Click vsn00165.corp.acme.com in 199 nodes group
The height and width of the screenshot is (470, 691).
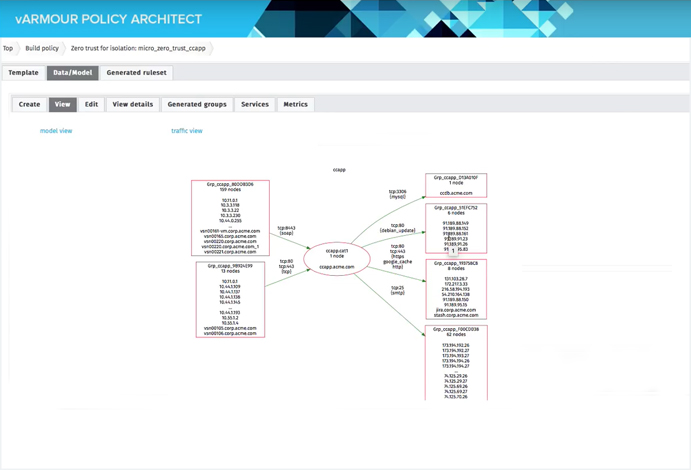230,236
